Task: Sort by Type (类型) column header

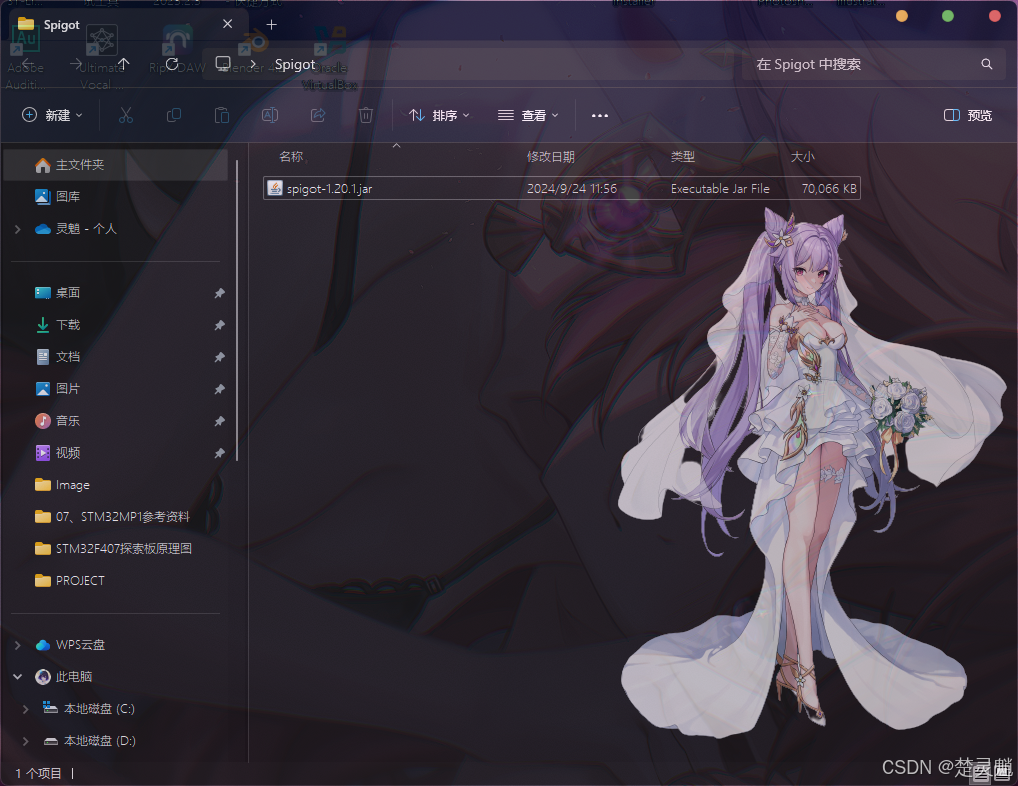Action: point(682,156)
